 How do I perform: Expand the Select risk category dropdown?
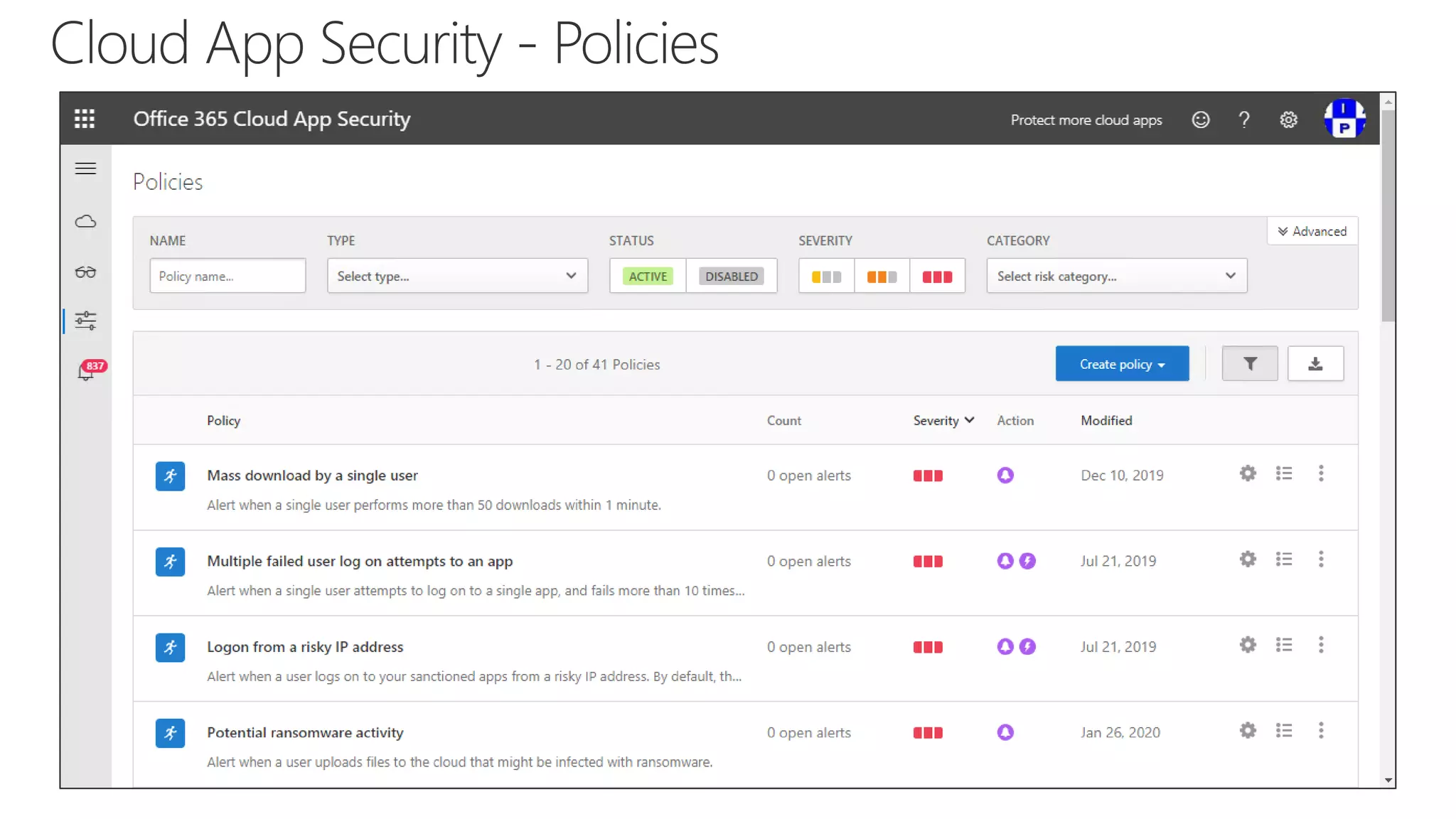click(x=1116, y=276)
